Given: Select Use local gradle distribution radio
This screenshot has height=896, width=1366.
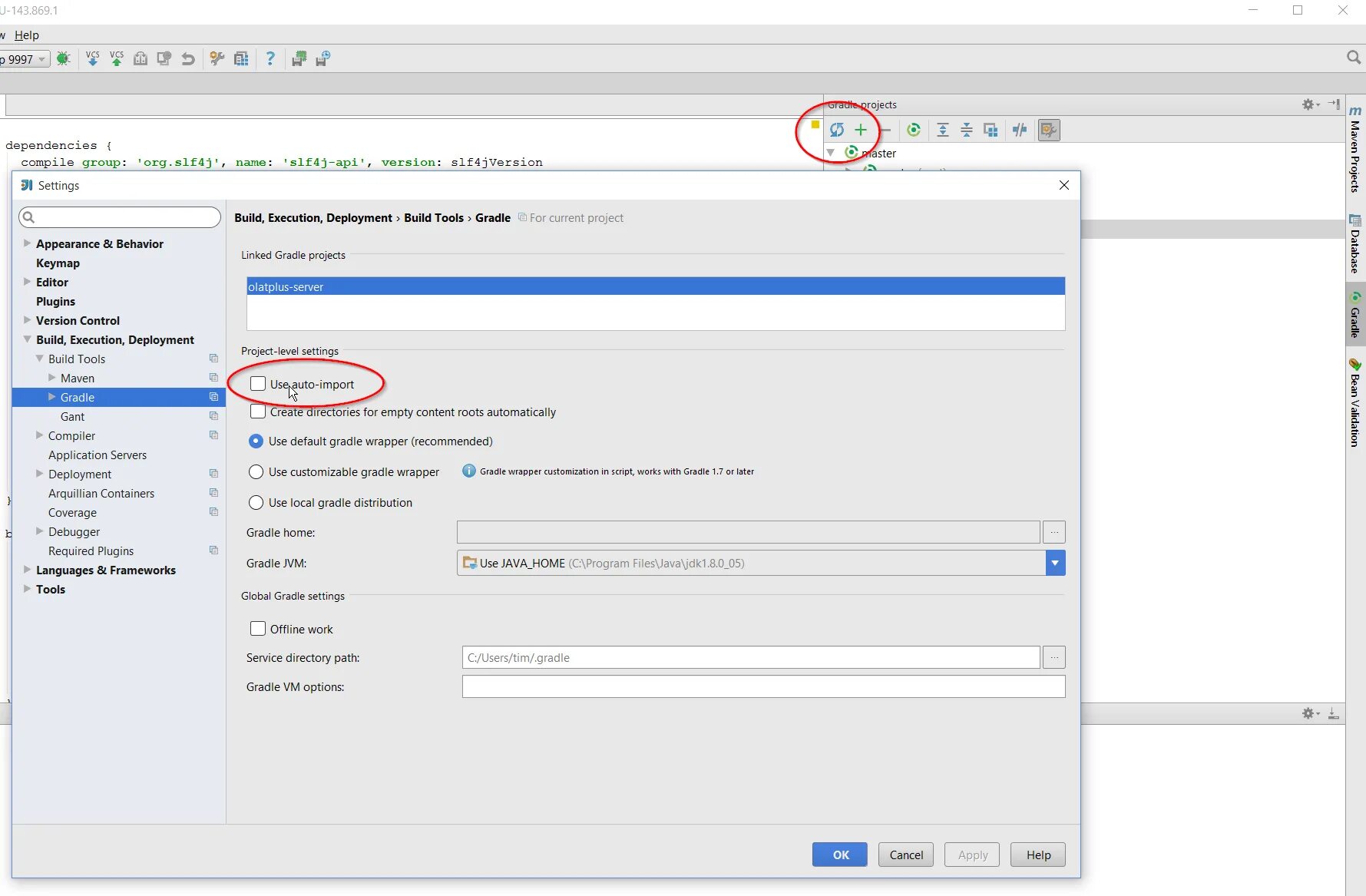Looking at the screenshot, I should point(256,502).
